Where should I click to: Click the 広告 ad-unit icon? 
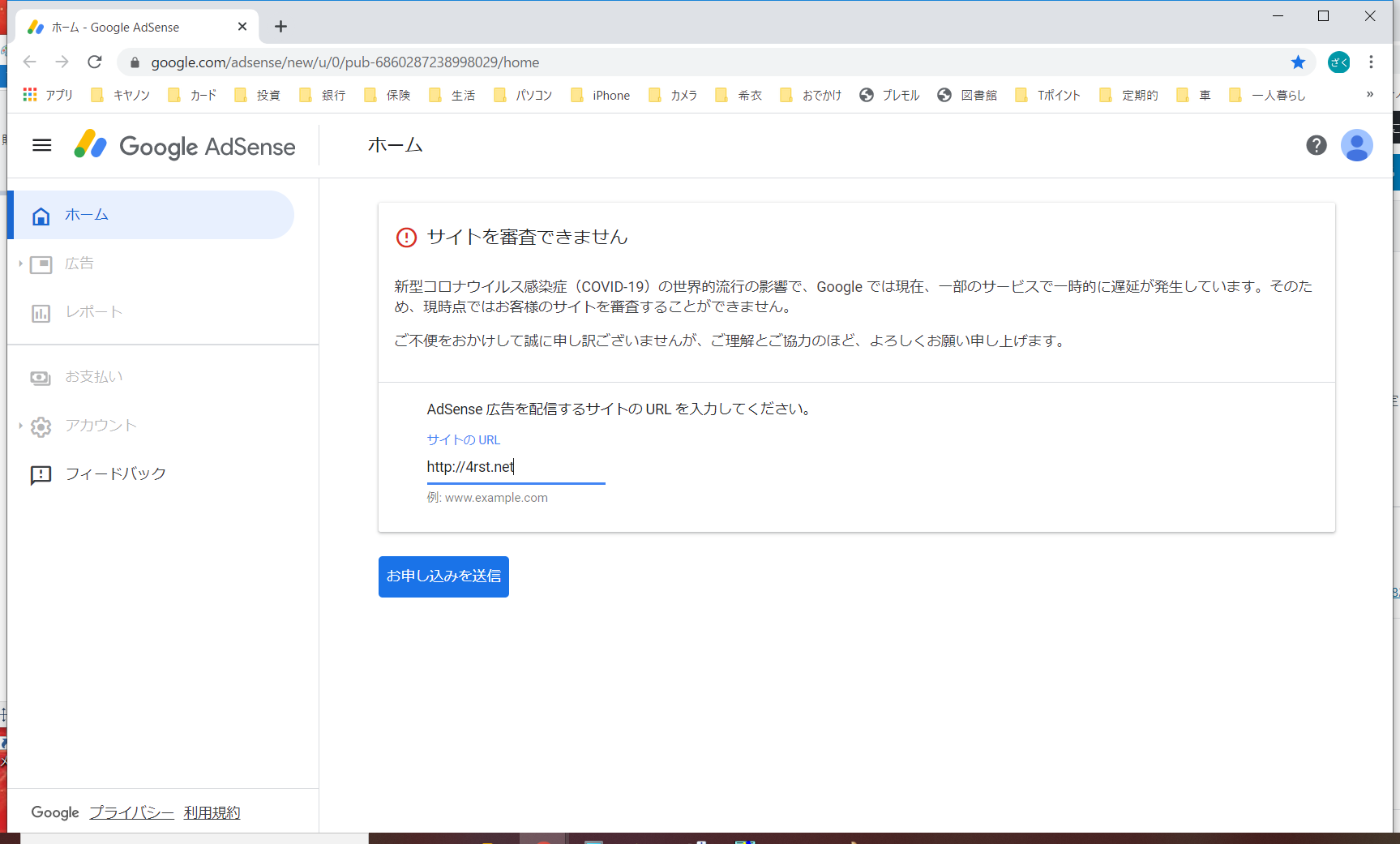41,264
